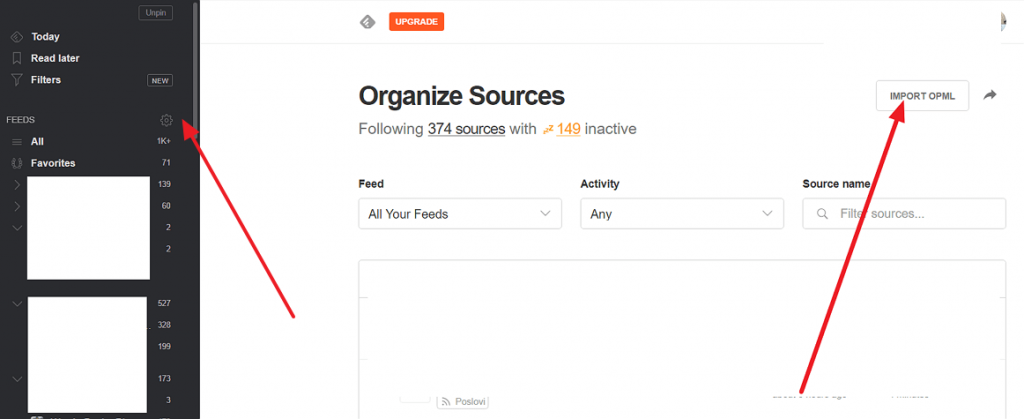Click the All feeds list icon

click(x=17, y=142)
